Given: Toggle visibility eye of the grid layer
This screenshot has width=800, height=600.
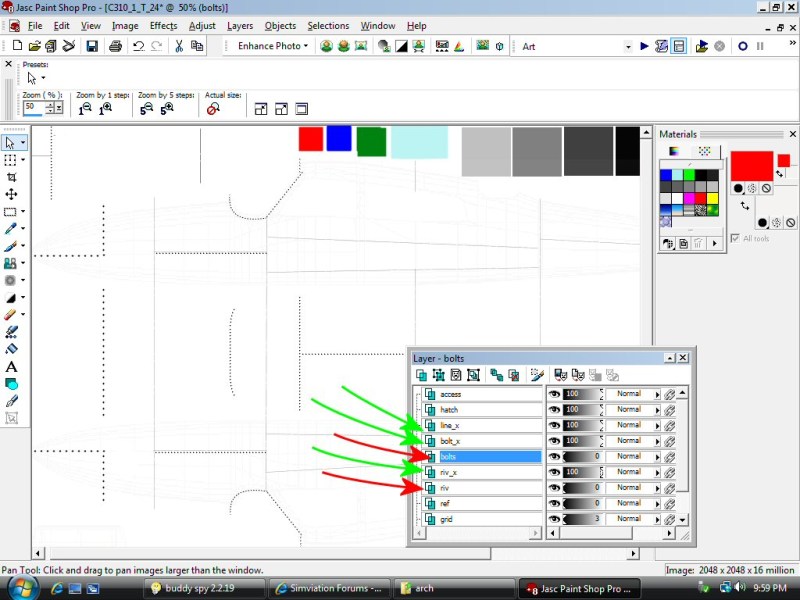Looking at the screenshot, I should 554,519.
